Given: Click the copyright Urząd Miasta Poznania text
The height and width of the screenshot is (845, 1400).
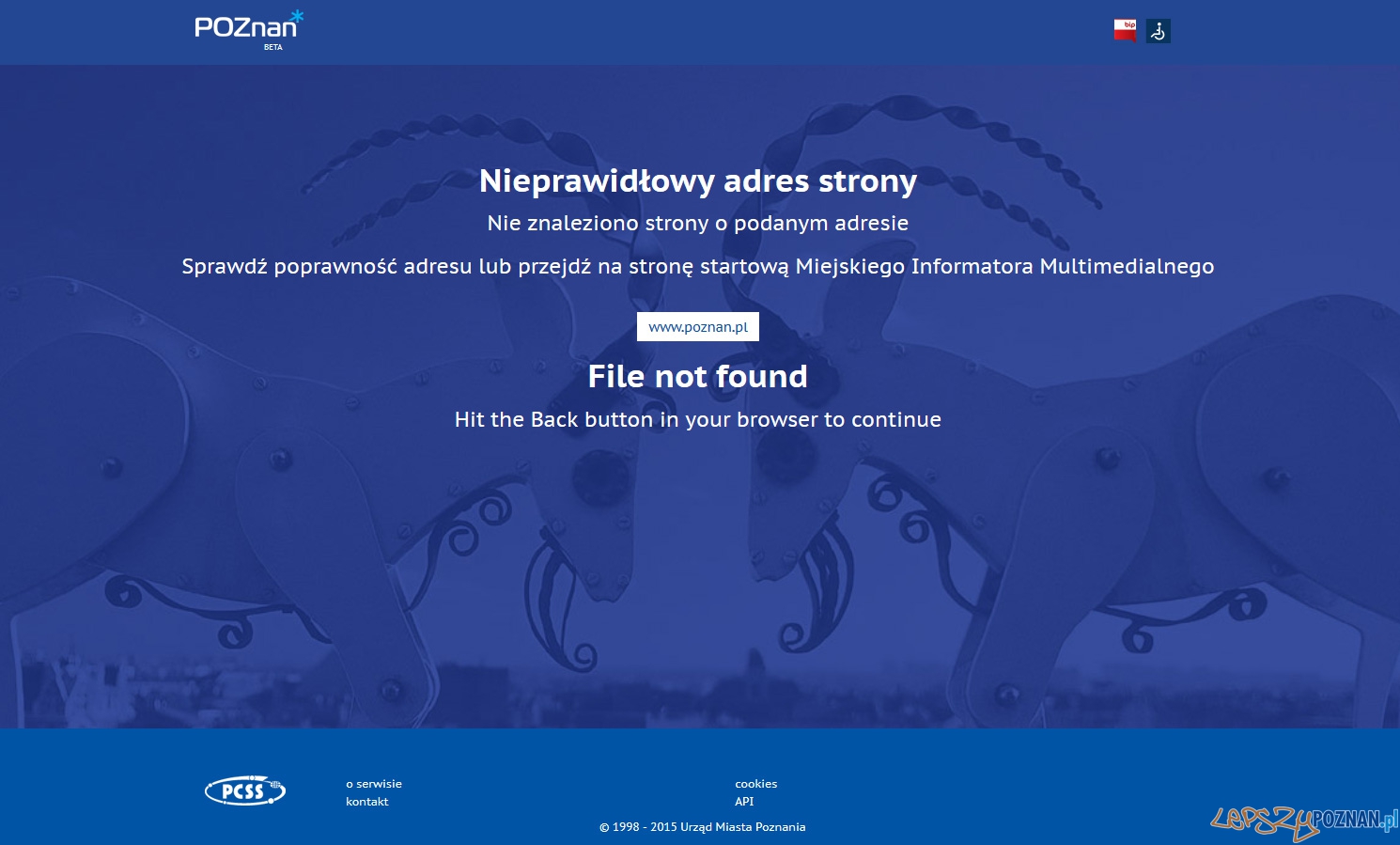Looking at the screenshot, I should pyautogui.click(x=702, y=826).
